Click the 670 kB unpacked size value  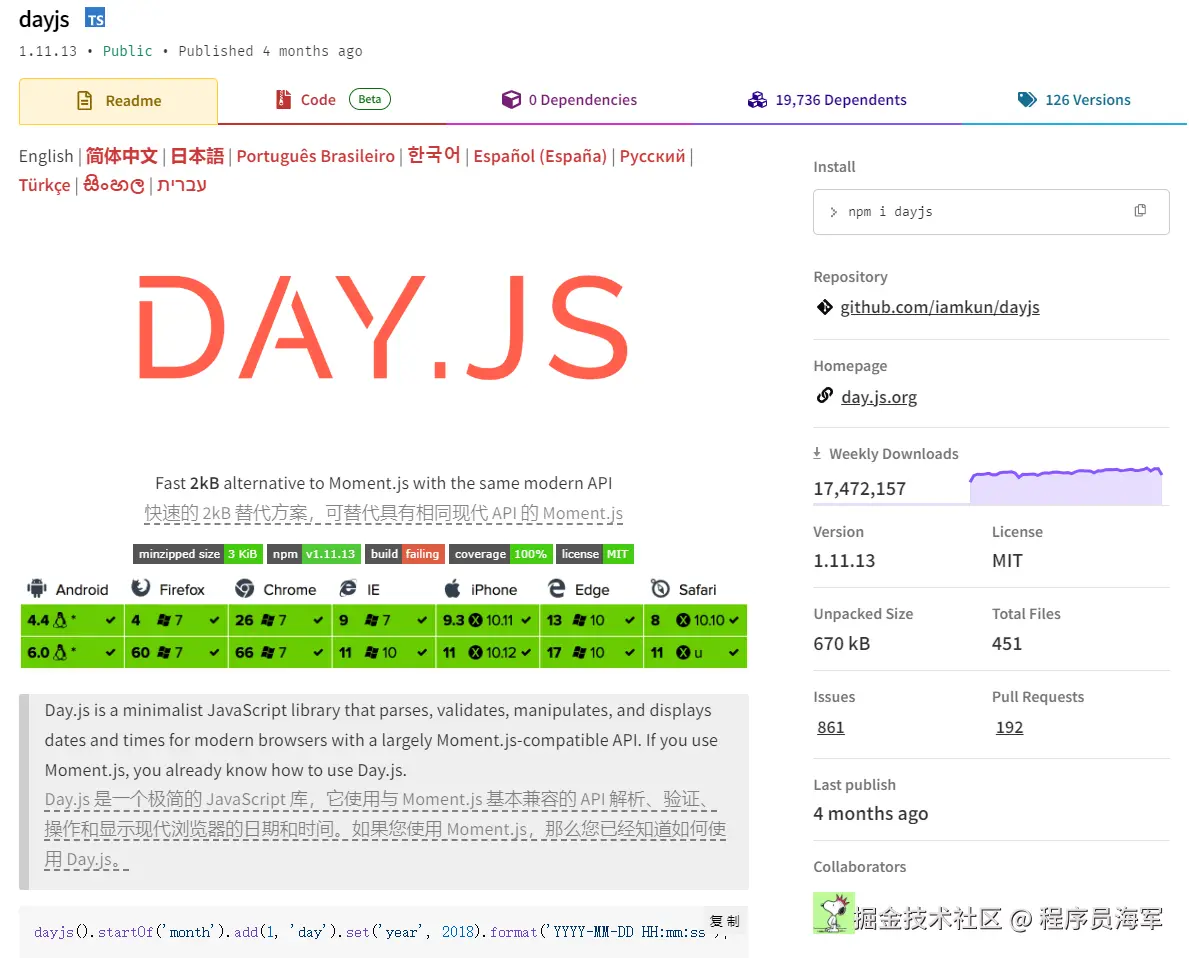coord(842,644)
